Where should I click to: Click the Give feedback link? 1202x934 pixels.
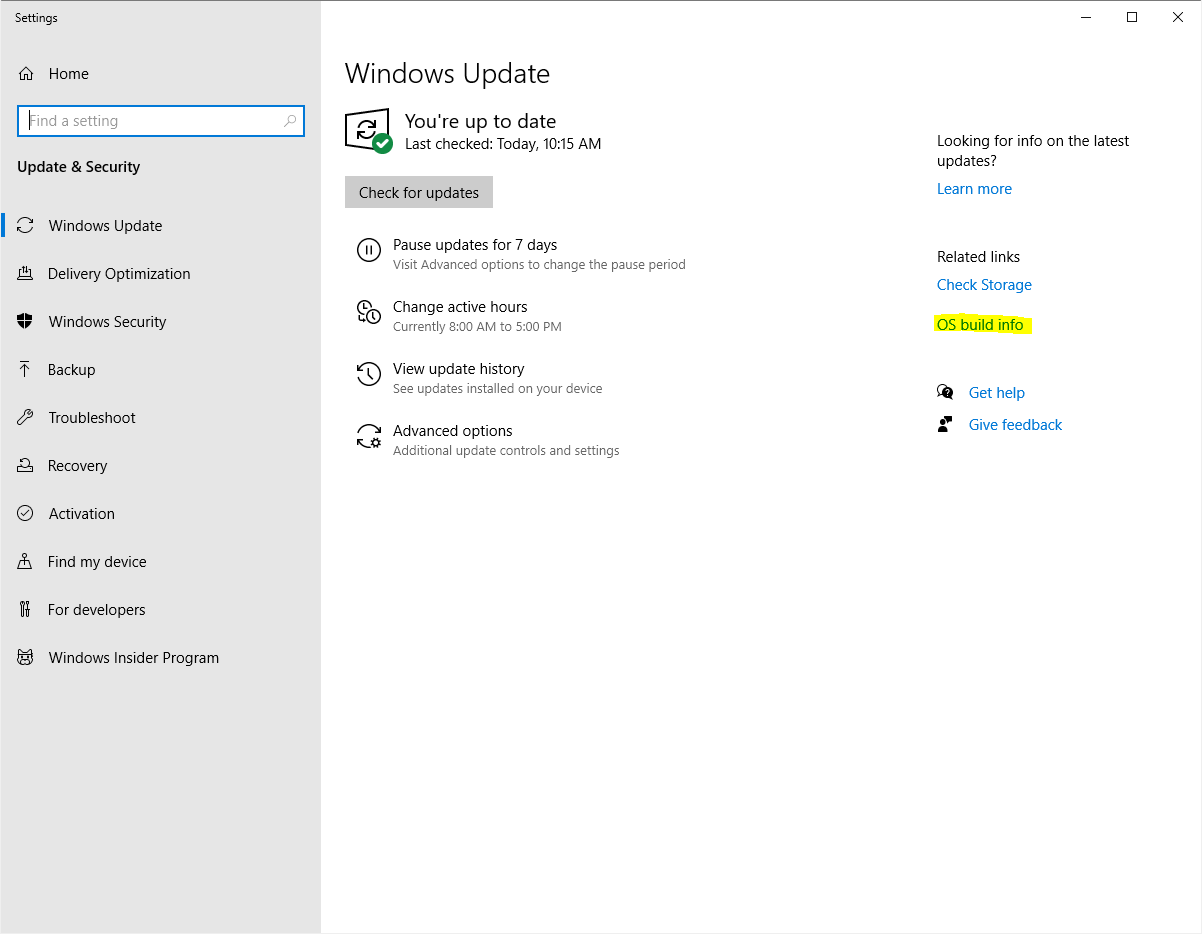click(1015, 425)
